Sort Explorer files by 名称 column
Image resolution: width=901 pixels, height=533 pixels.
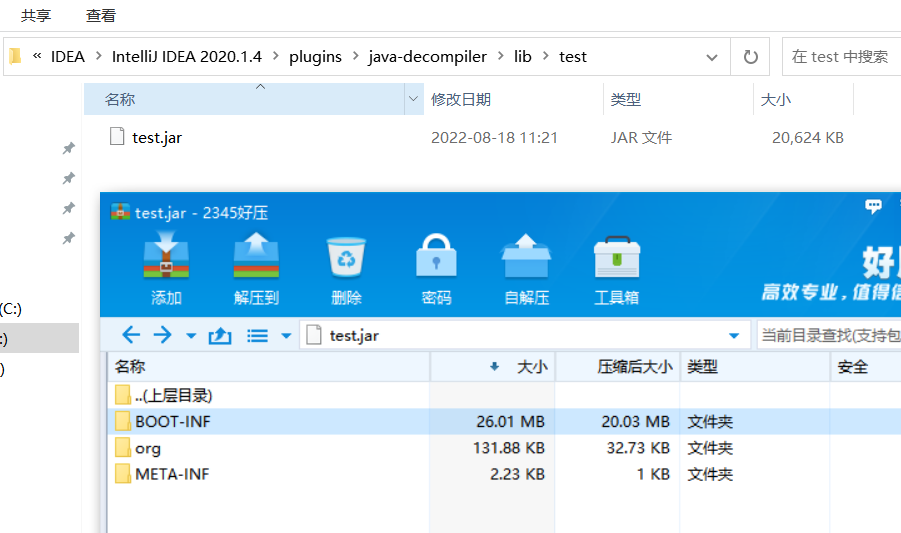click(x=244, y=99)
